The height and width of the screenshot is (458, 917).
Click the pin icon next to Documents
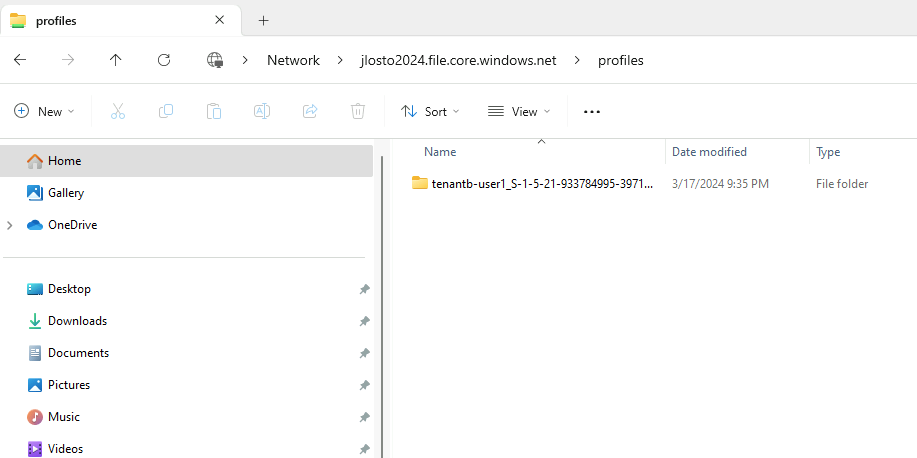[x=364, y=353]
